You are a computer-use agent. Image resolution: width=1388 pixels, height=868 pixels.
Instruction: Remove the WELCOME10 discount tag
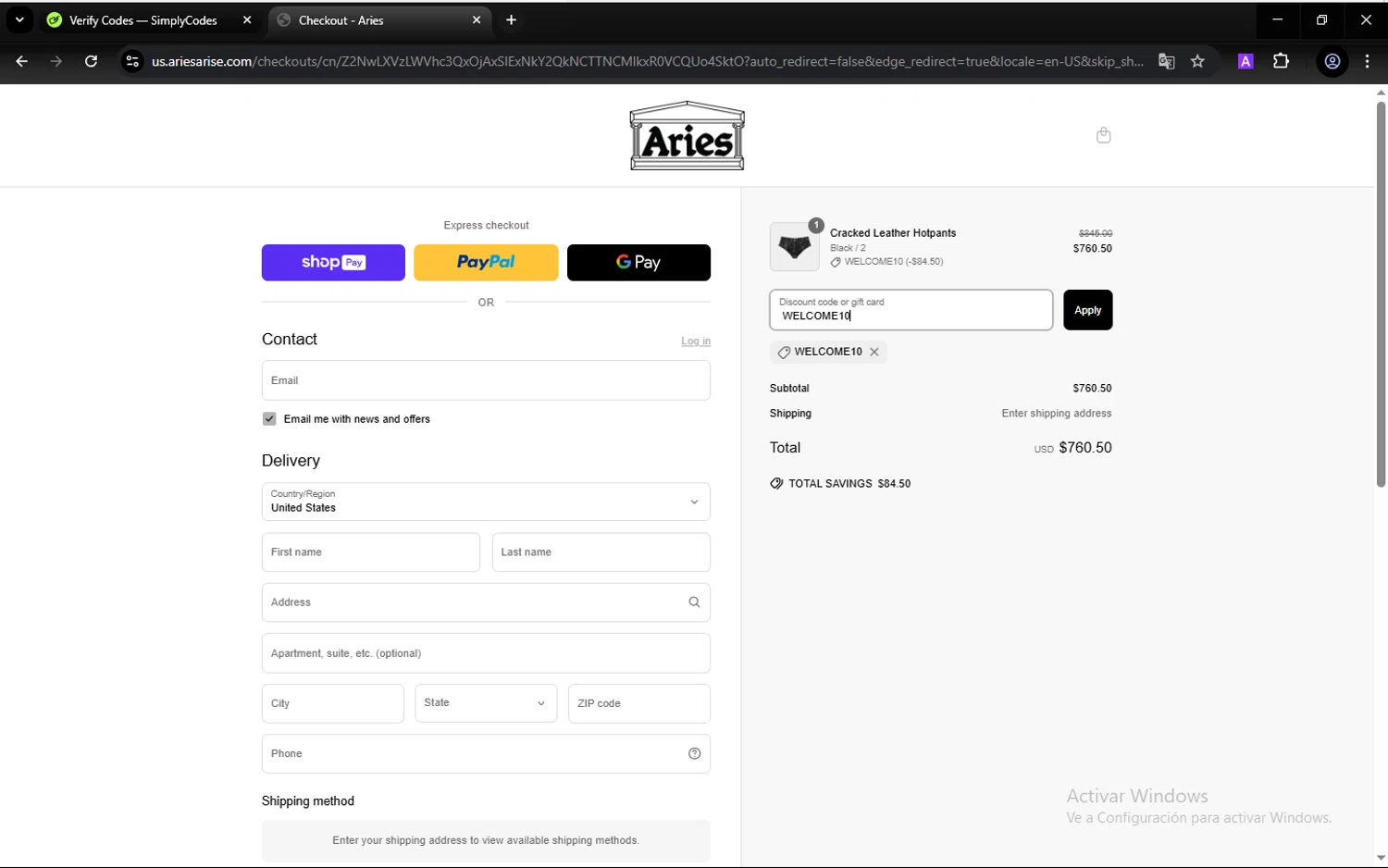click(874, 352)
